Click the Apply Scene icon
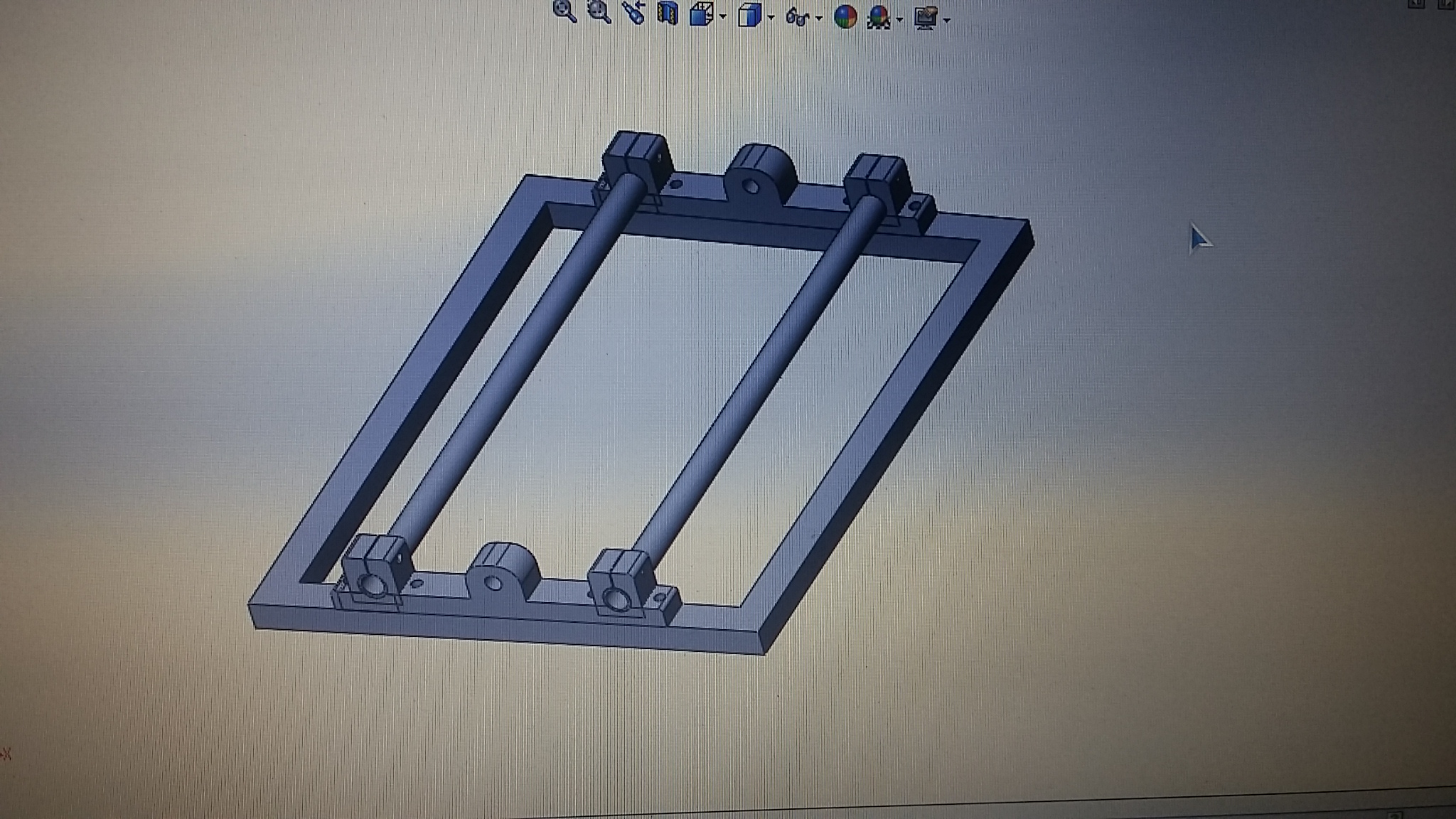Image resolution: width=1456 pixels, height=819 pixels. point(879,17)
